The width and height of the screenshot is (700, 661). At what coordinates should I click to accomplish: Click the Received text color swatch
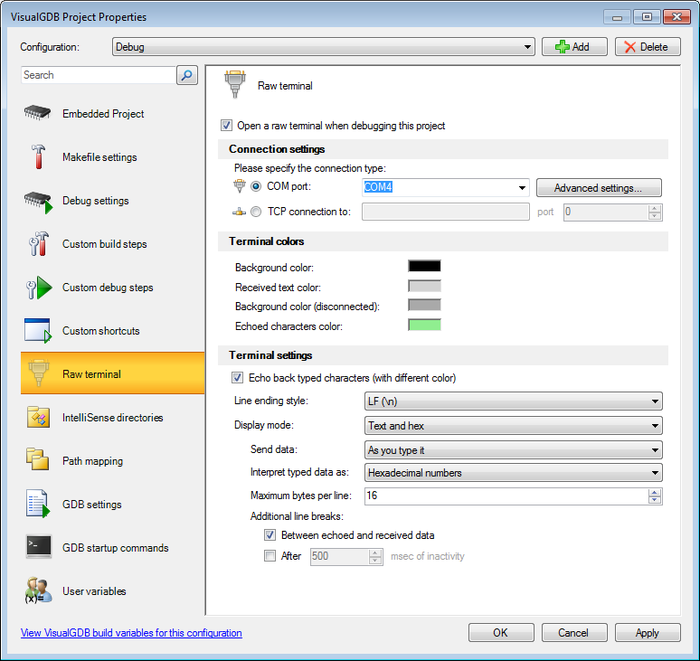pos(425,286)
